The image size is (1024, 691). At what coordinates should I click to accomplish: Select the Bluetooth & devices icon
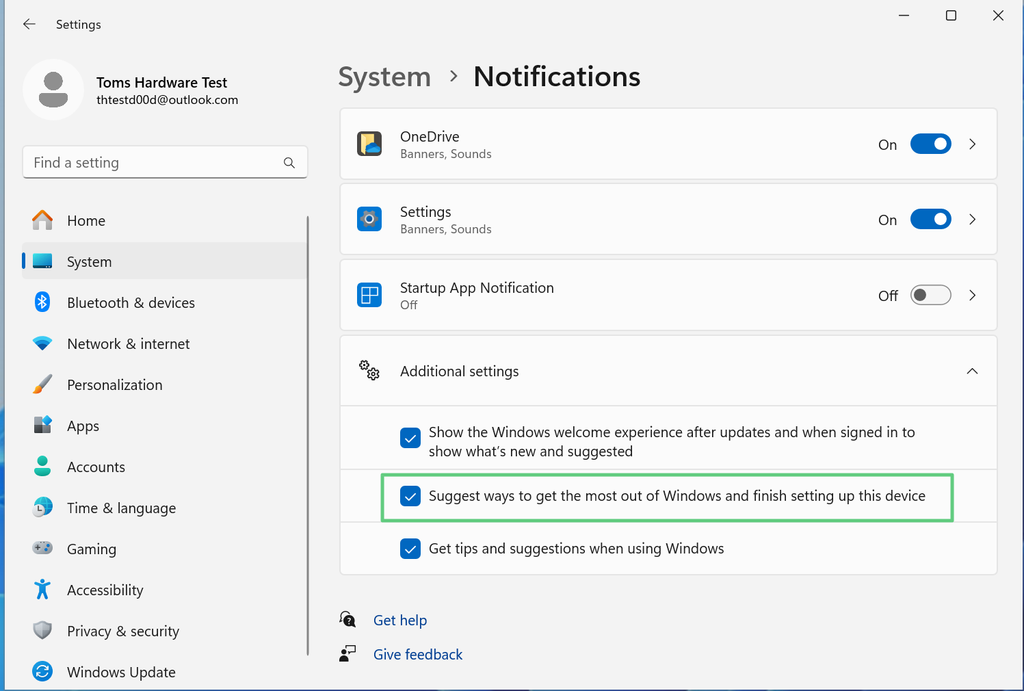pyautogui.click(x=41, y=302)
